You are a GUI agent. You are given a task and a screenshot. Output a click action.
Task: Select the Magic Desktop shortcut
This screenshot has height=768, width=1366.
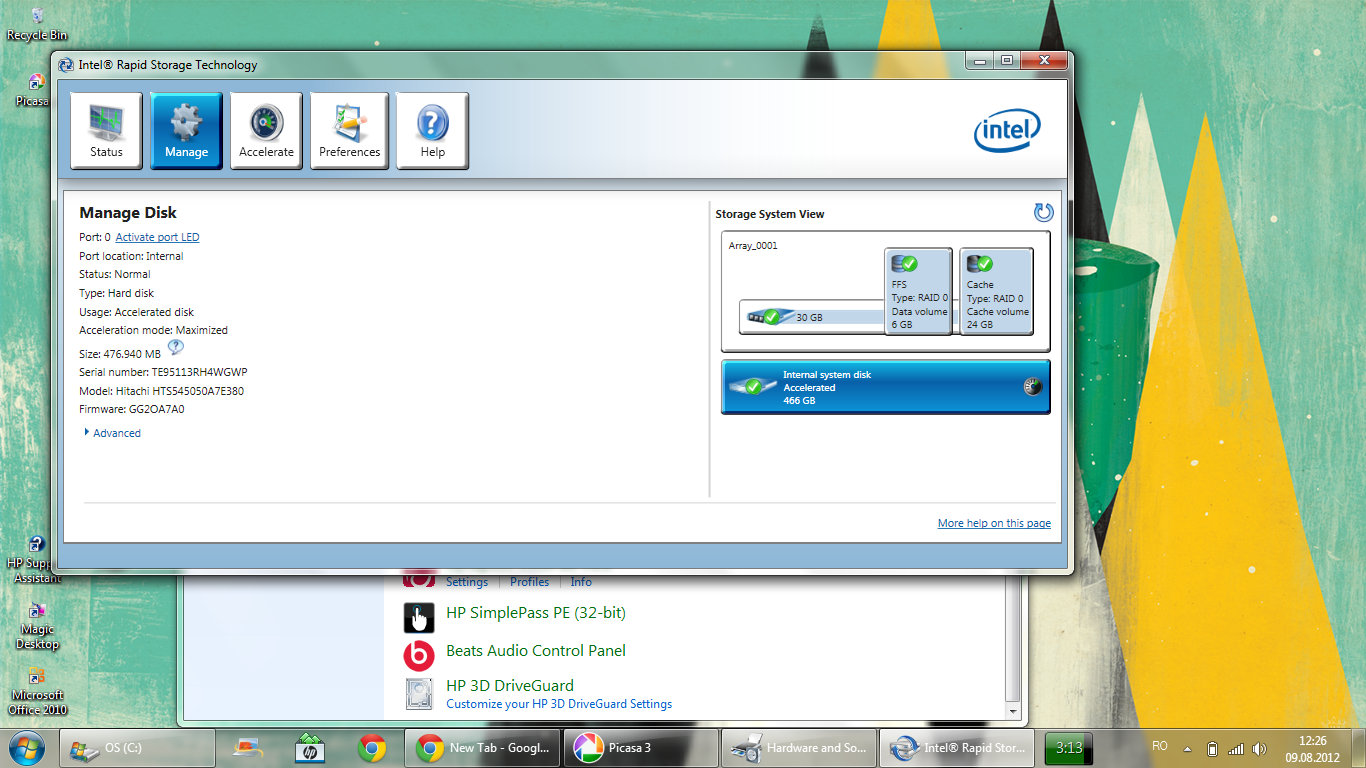point(37,626)
